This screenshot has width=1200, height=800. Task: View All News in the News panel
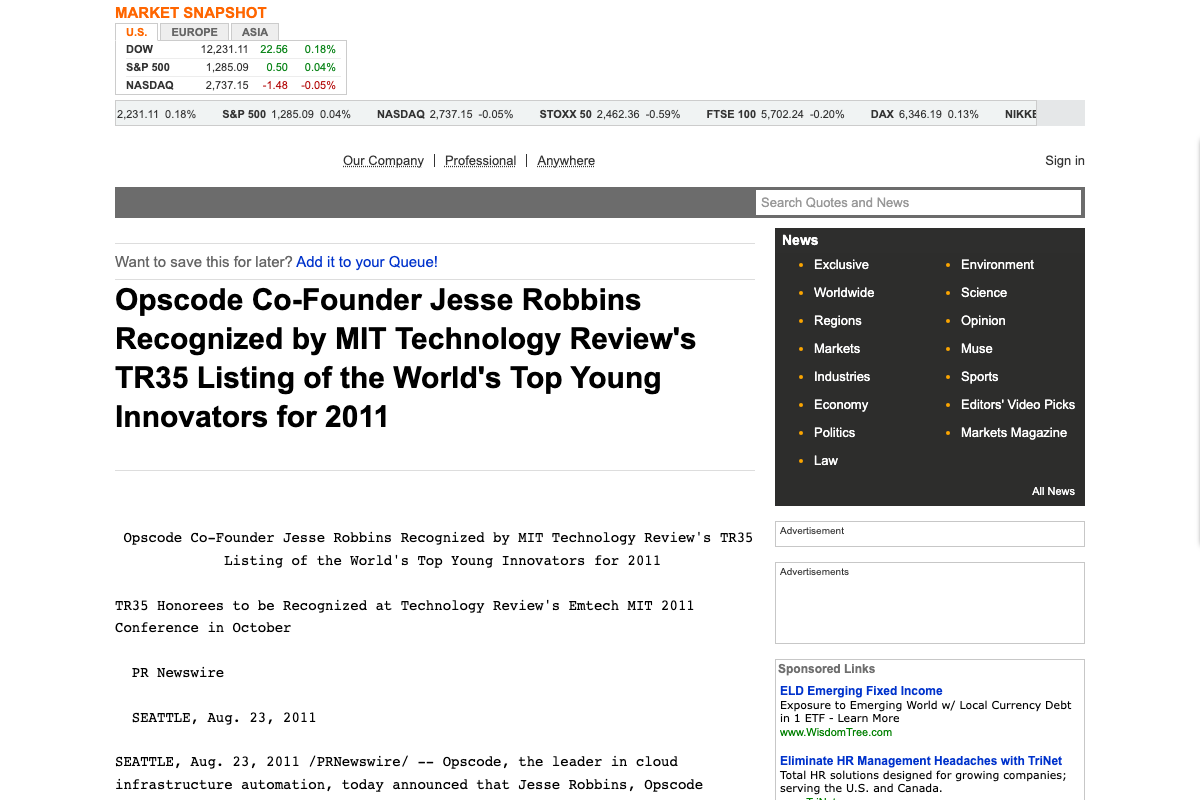click(1052, 491)
